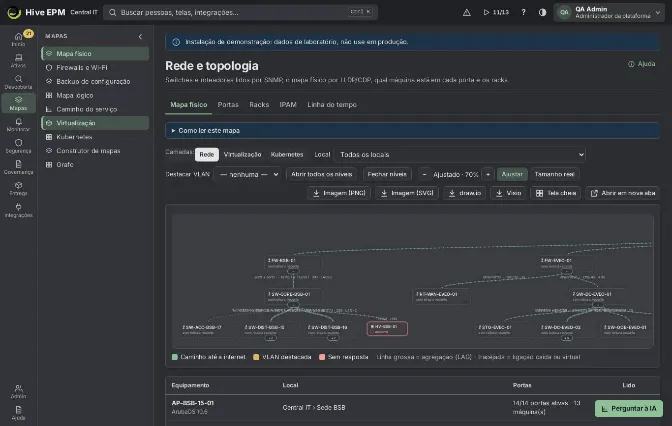Focus the Buscar pessoas, telas search field

(x=240, y=12)
